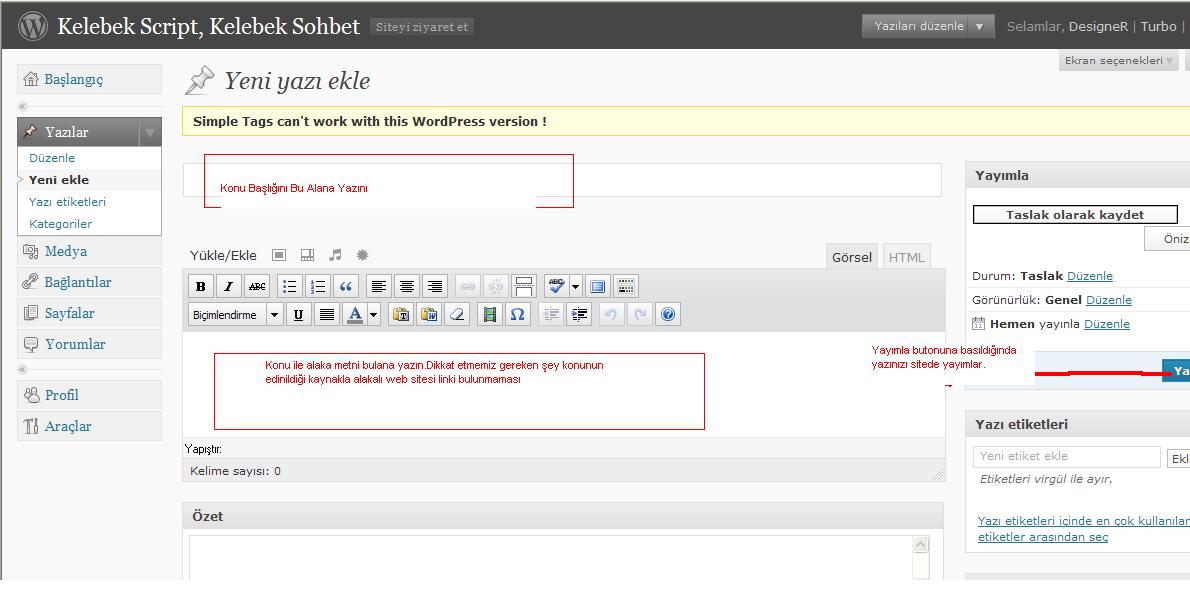
Task: Expand the Ekran seçenekleri panel
Action: [x=1119, y=61]
